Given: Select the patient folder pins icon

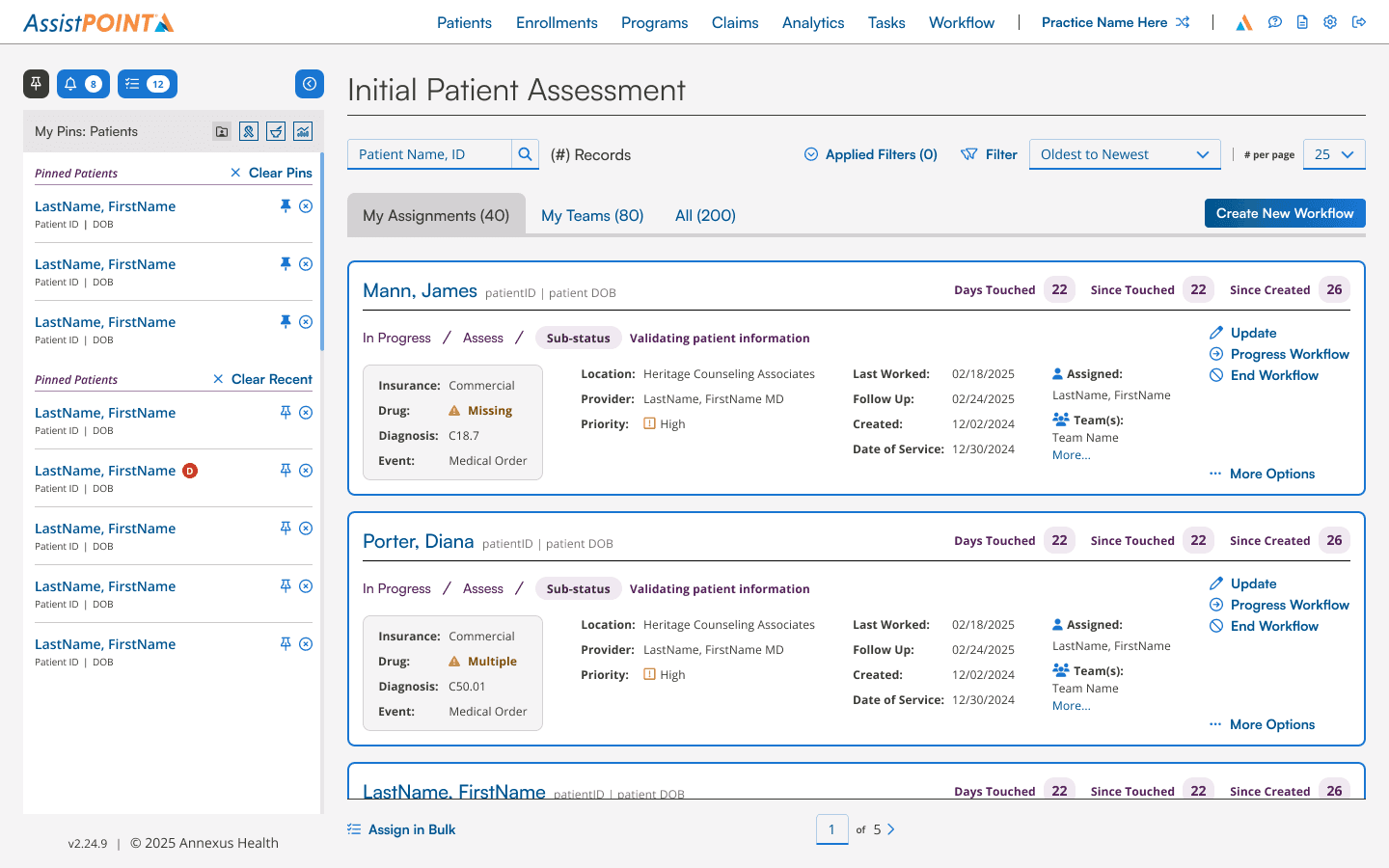Looking at the screenshot, I should coord(222,131).
